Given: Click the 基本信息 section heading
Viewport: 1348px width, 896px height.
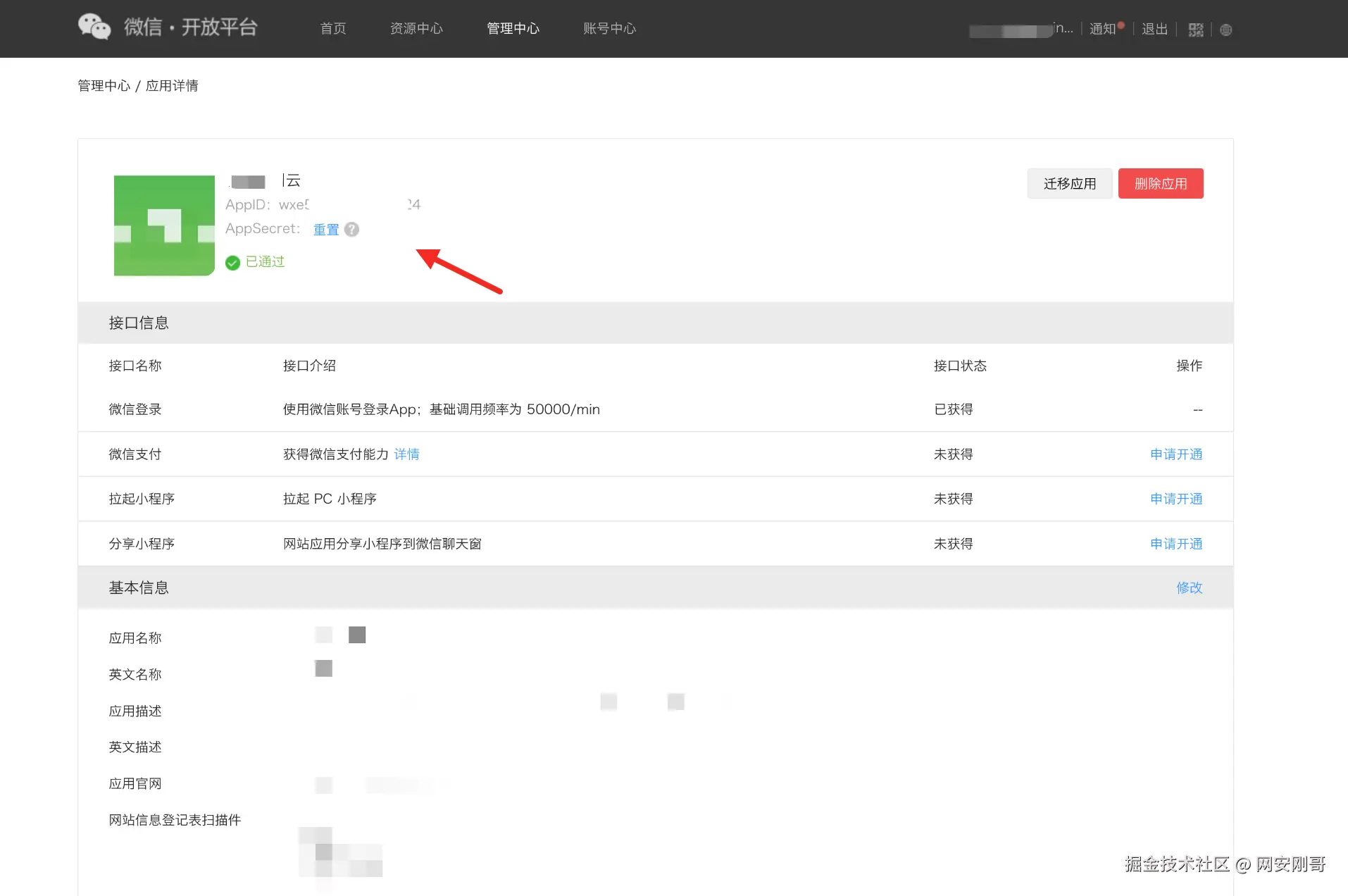Looking at the screenshot, I should pos(139,587).
